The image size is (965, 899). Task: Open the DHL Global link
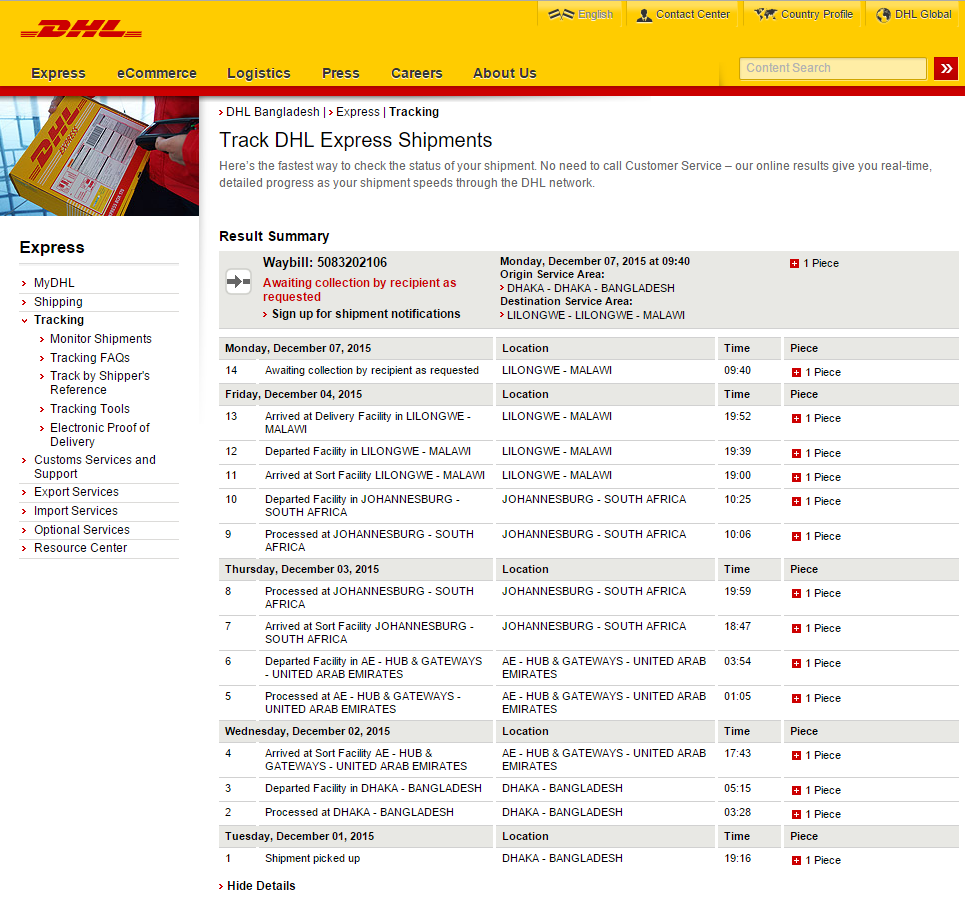click(923, 14)
